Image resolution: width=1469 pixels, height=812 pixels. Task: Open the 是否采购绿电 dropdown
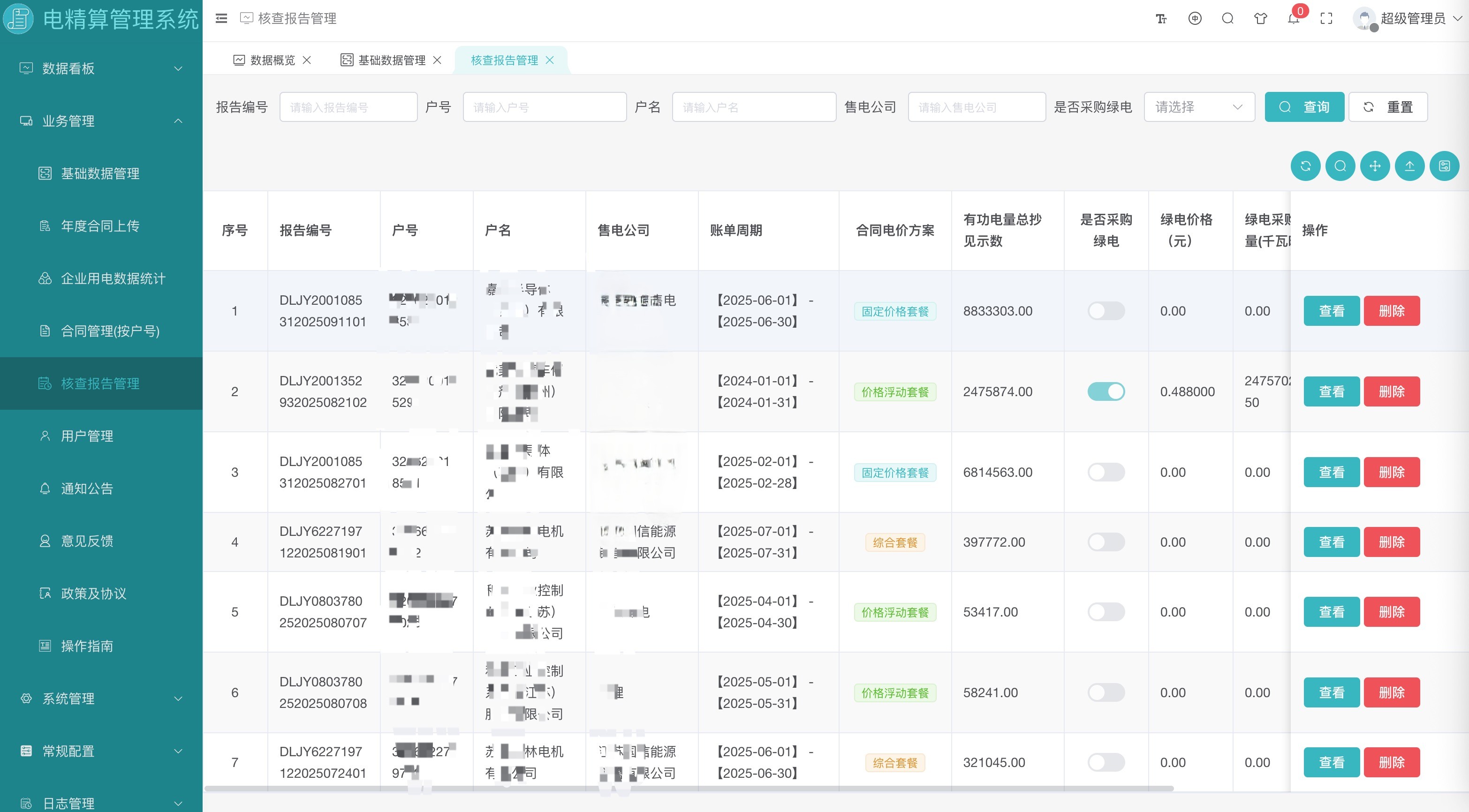click(1199, 107)
